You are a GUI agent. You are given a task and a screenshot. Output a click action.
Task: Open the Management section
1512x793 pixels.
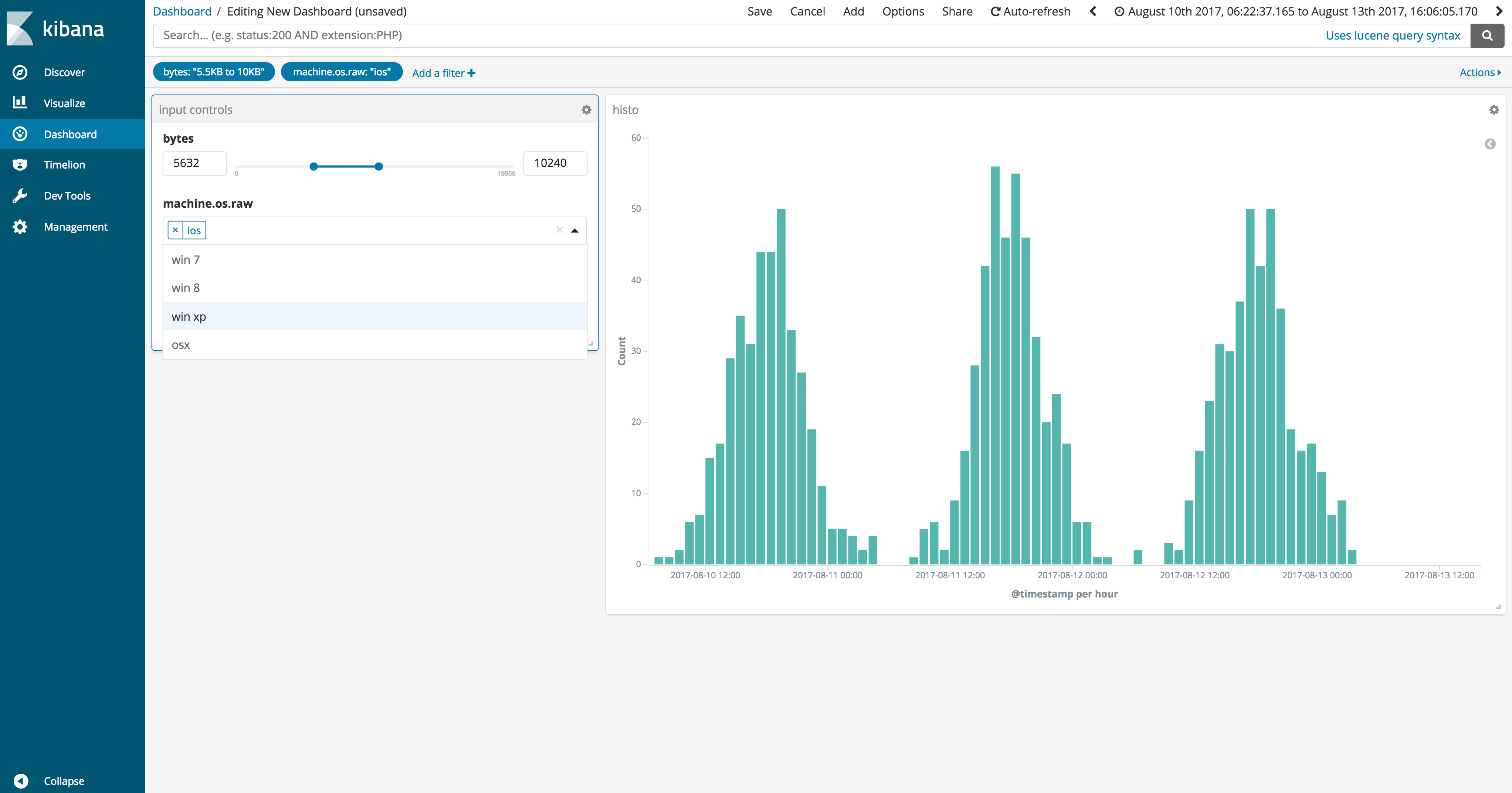(x=76, y=227)
